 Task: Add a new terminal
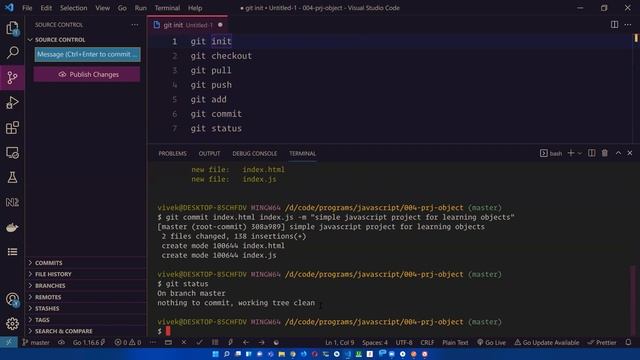point(571,153)
